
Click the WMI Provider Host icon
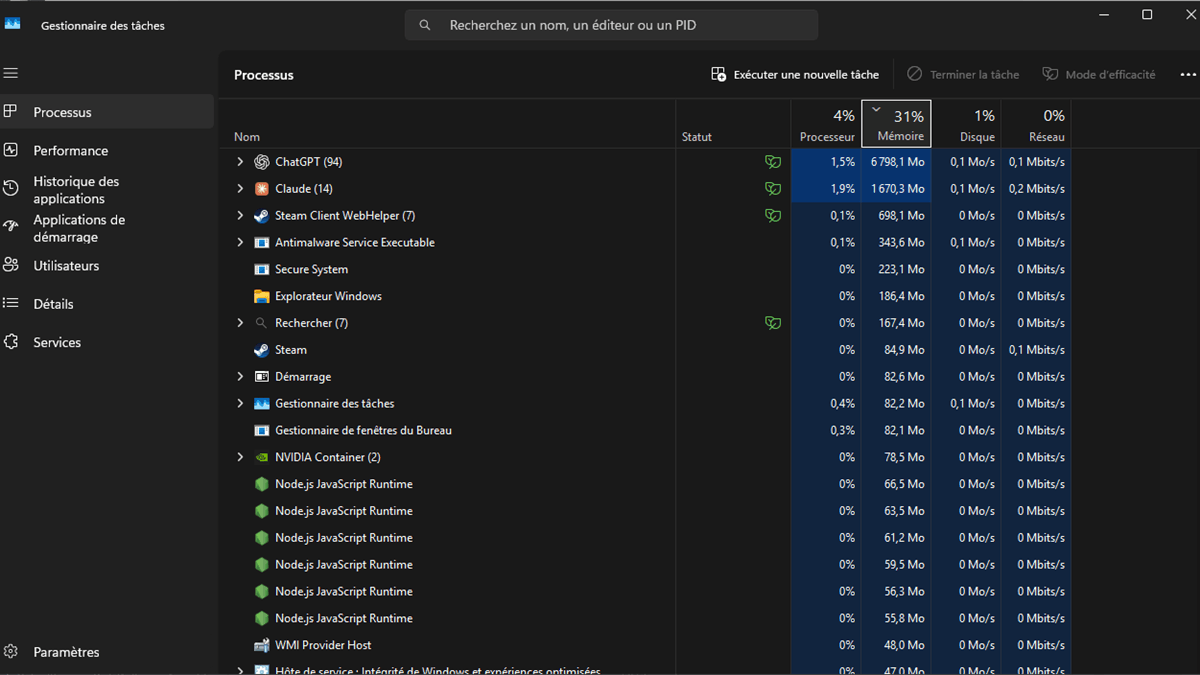click(x=262, y=646)
